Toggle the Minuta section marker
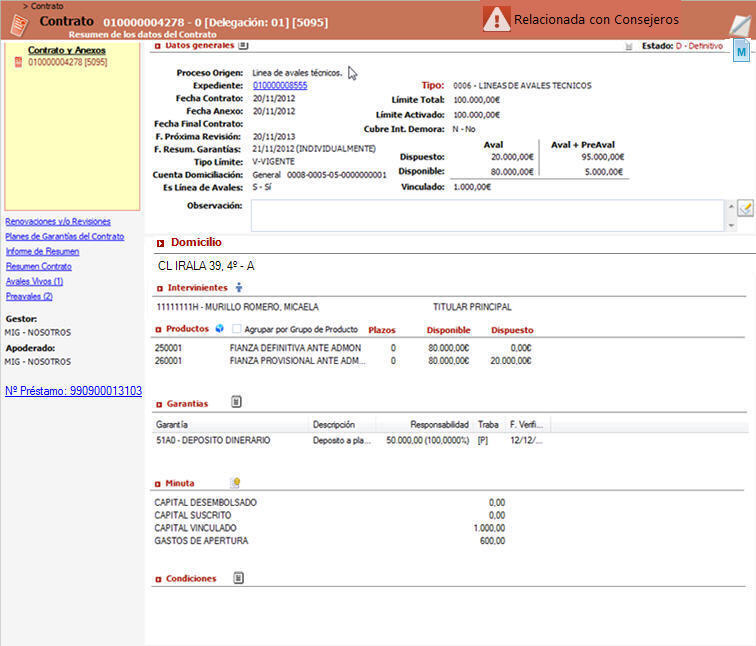This screenshot has width=756, height=646. pos(159,483)
